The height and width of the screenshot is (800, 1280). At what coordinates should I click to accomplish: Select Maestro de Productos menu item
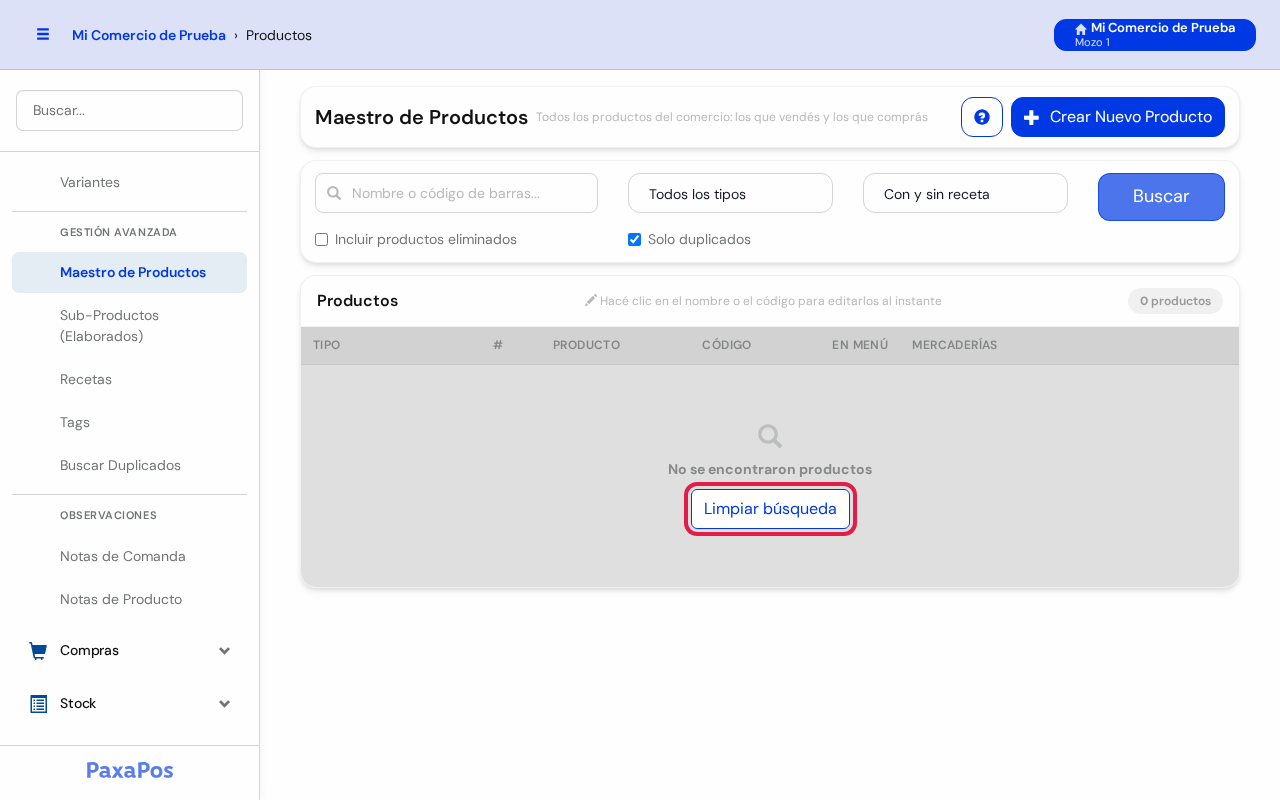[x=129, y=272]
